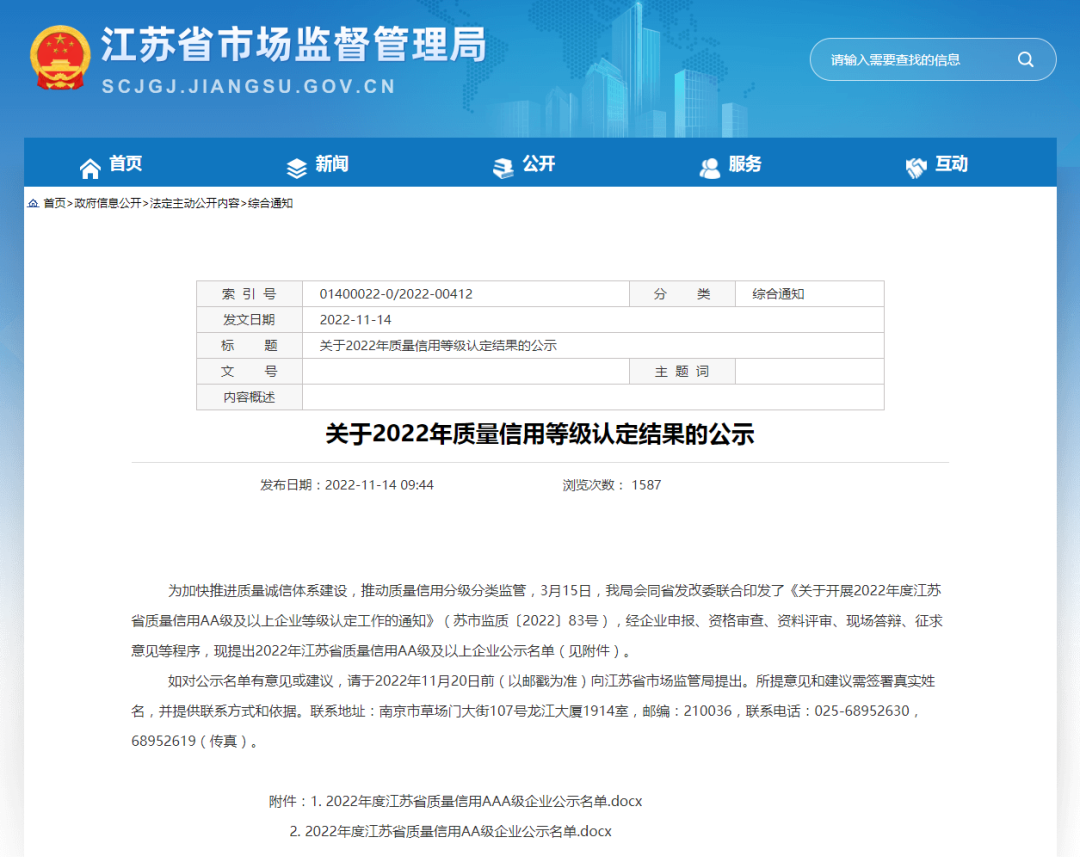Screen dimensions: 1080x862
Task: Go to 政府信息公开 breadcrumb link
Action: (x=107, y=203)
